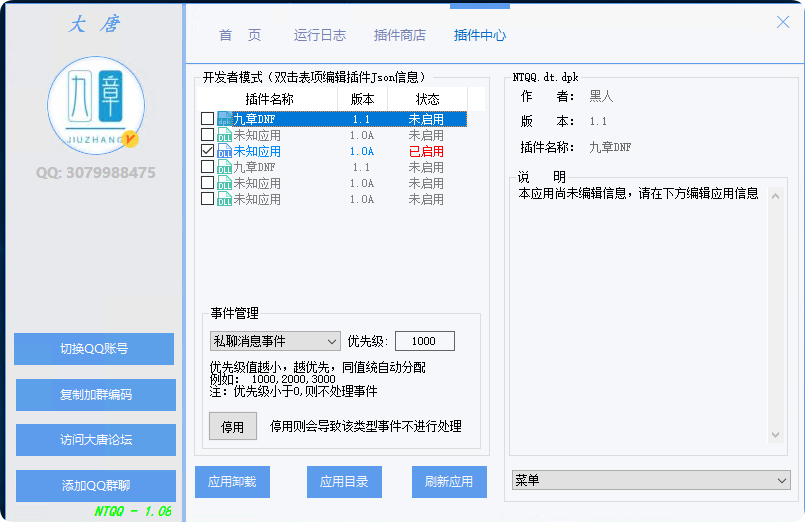Close the window with the X icon
This screenshot has height=522, width=805.
783,22
